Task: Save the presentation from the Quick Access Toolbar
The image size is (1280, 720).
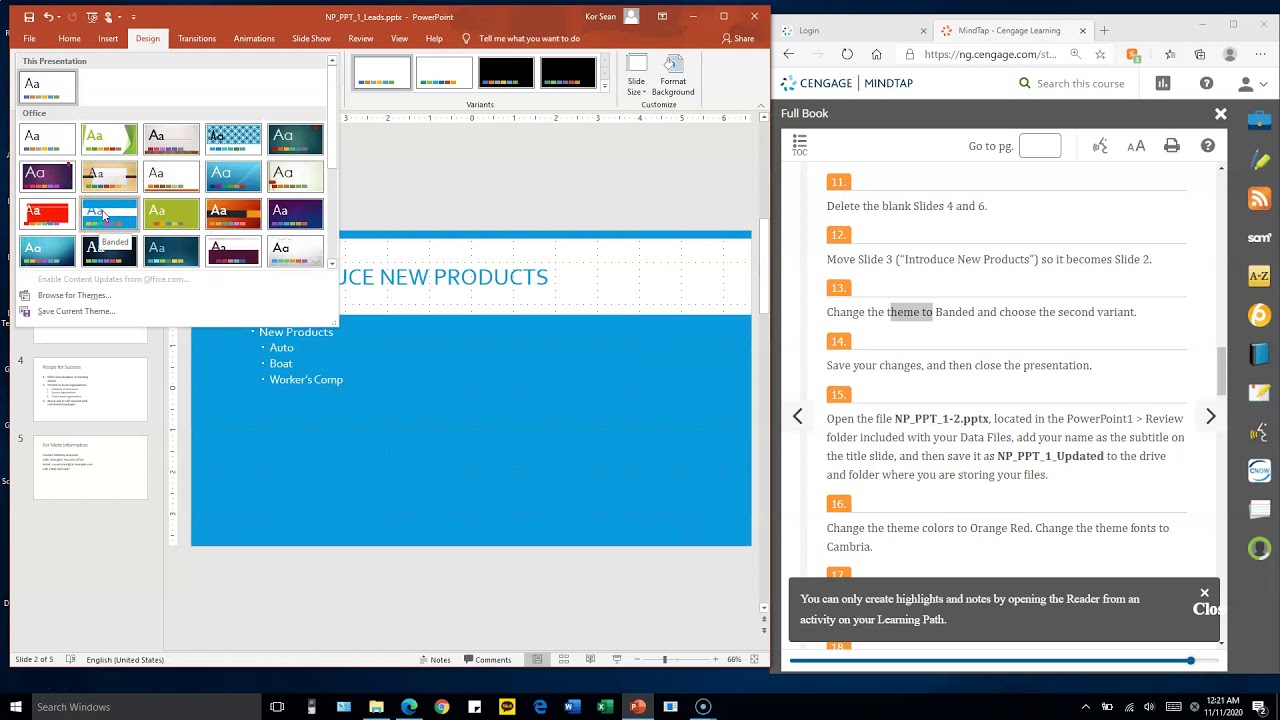Action: [x=29, y=17]
